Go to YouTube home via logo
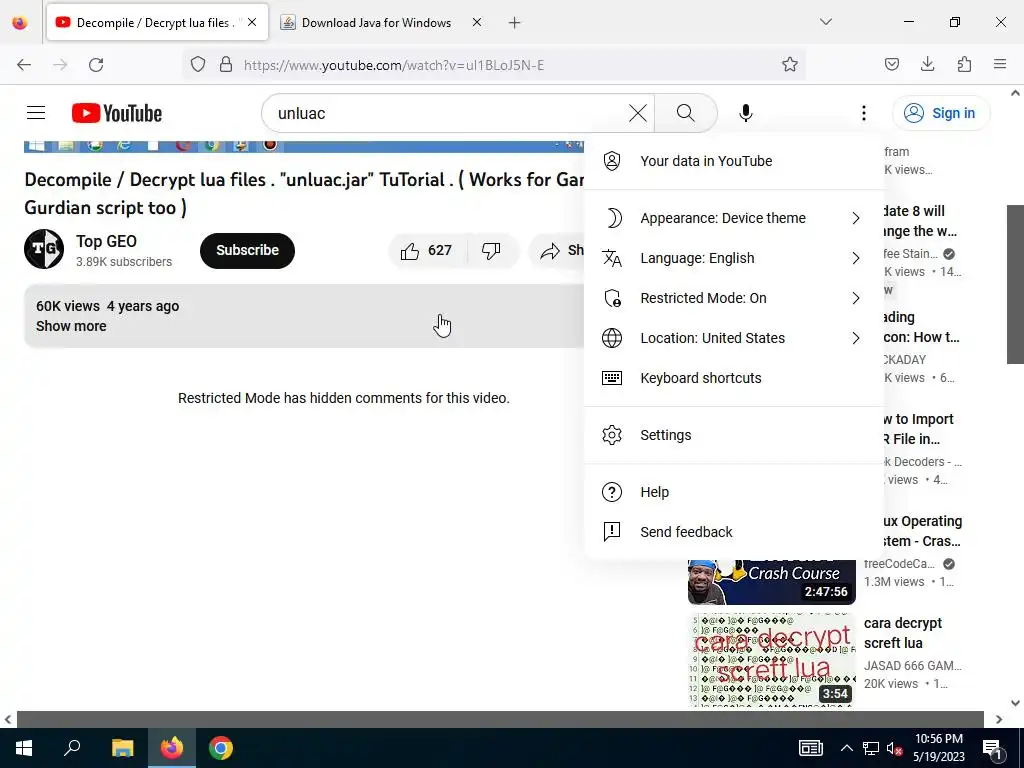The image size is (1024, 768). (117, 113)
